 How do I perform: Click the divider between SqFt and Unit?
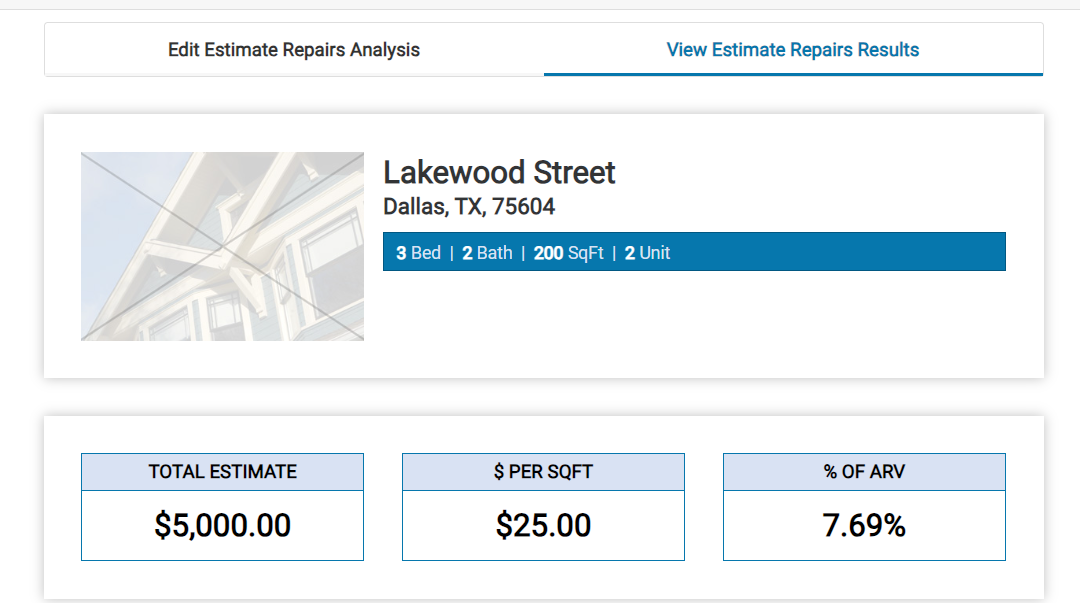[614, 253]
